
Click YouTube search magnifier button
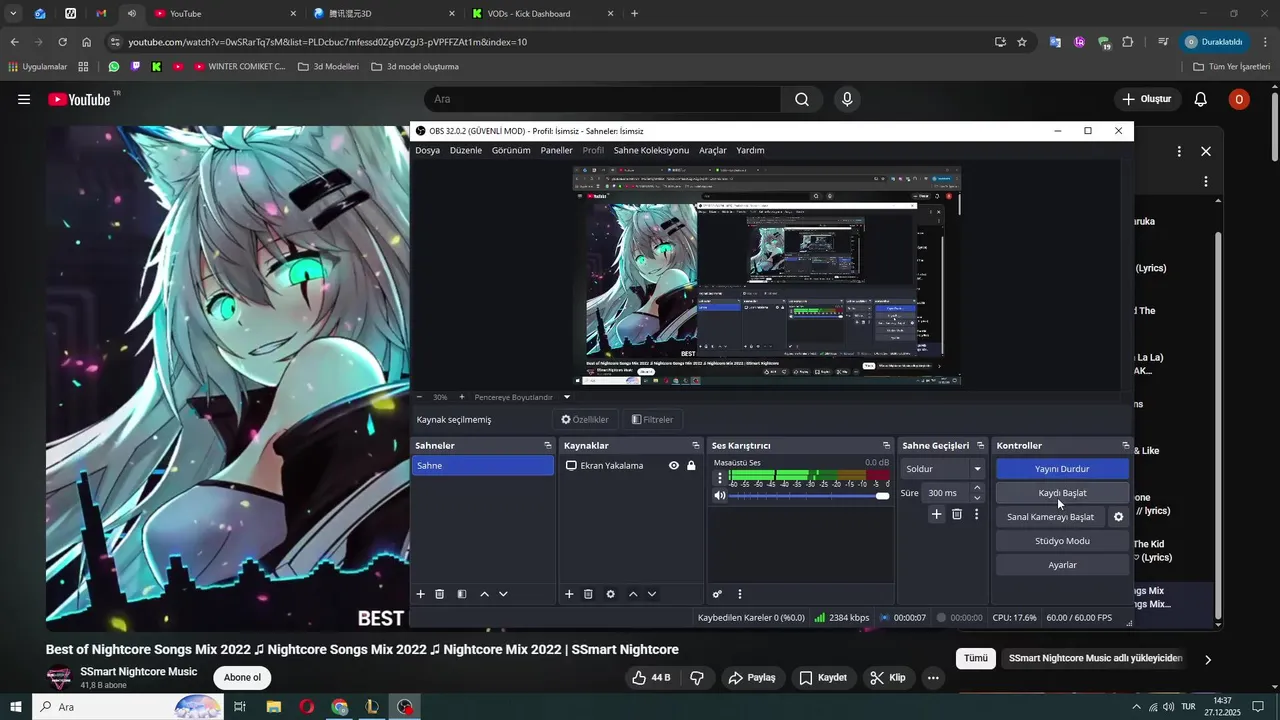(x=802, y=99)
